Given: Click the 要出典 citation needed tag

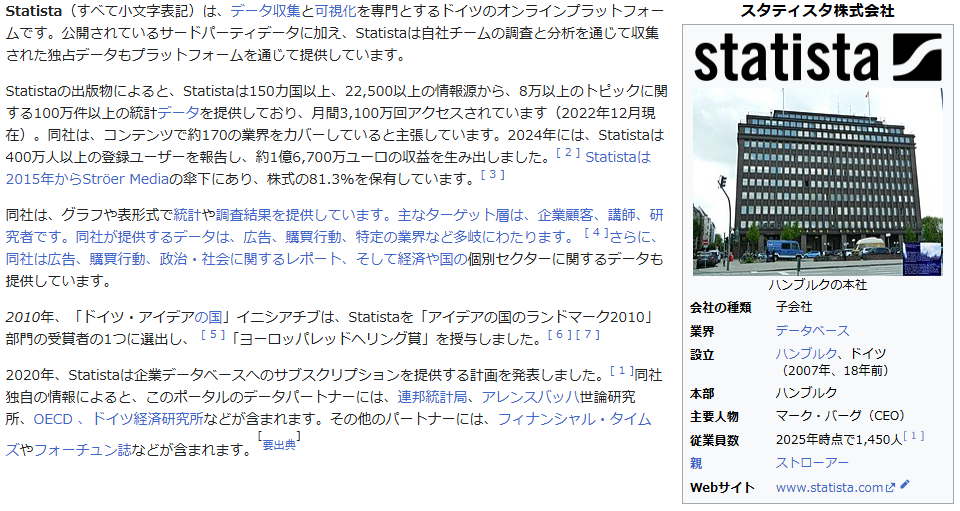Looking at the screenshot, I should [279, 445].
